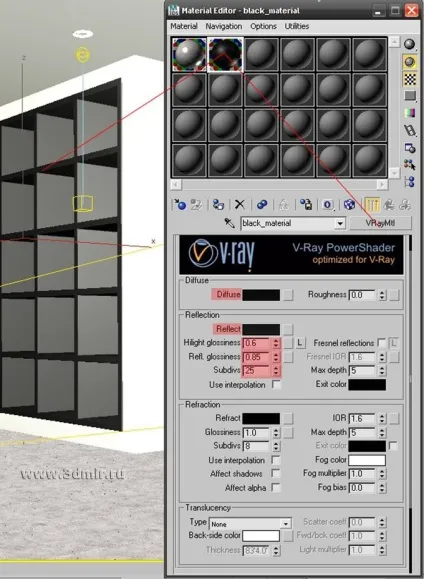The height and width of the screenshot is (579, 424).
Task: Open the Reflect color swatch
Action: (x=261, y=329)
